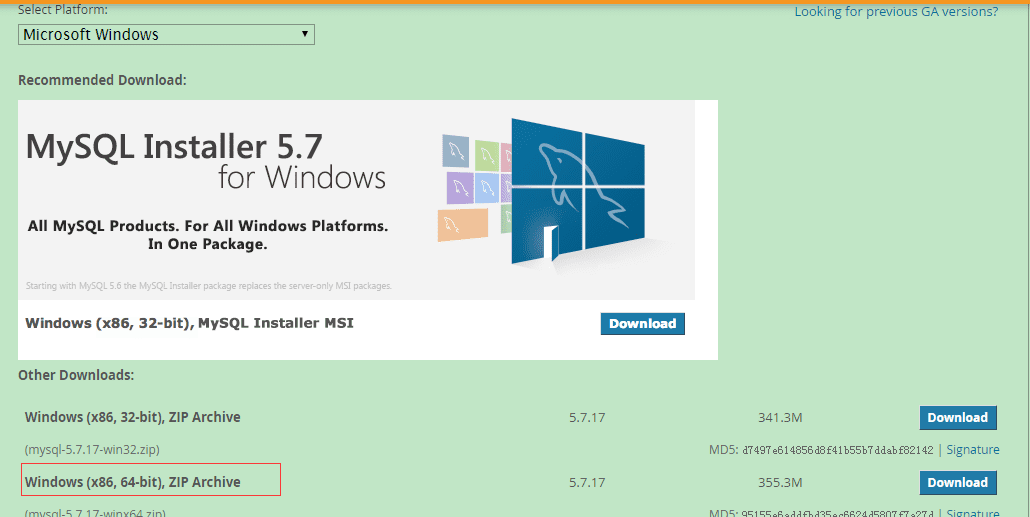Select Windows (x86, 64-bit), ZIP Archive title
This screenshot has height=517, width=1030.
point(133,482)
